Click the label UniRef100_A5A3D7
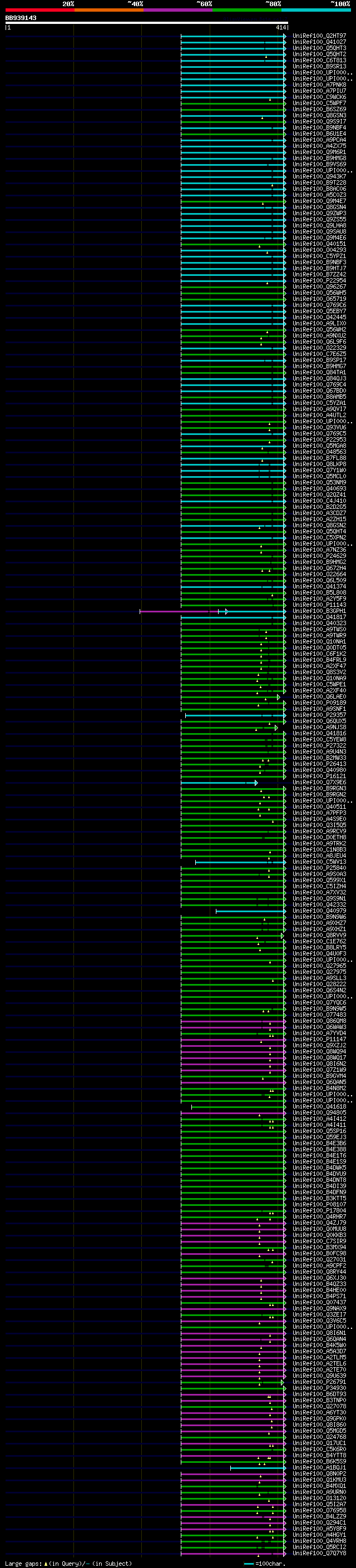This screenshot has height=1568, width=356. (x=319, y=1352)
